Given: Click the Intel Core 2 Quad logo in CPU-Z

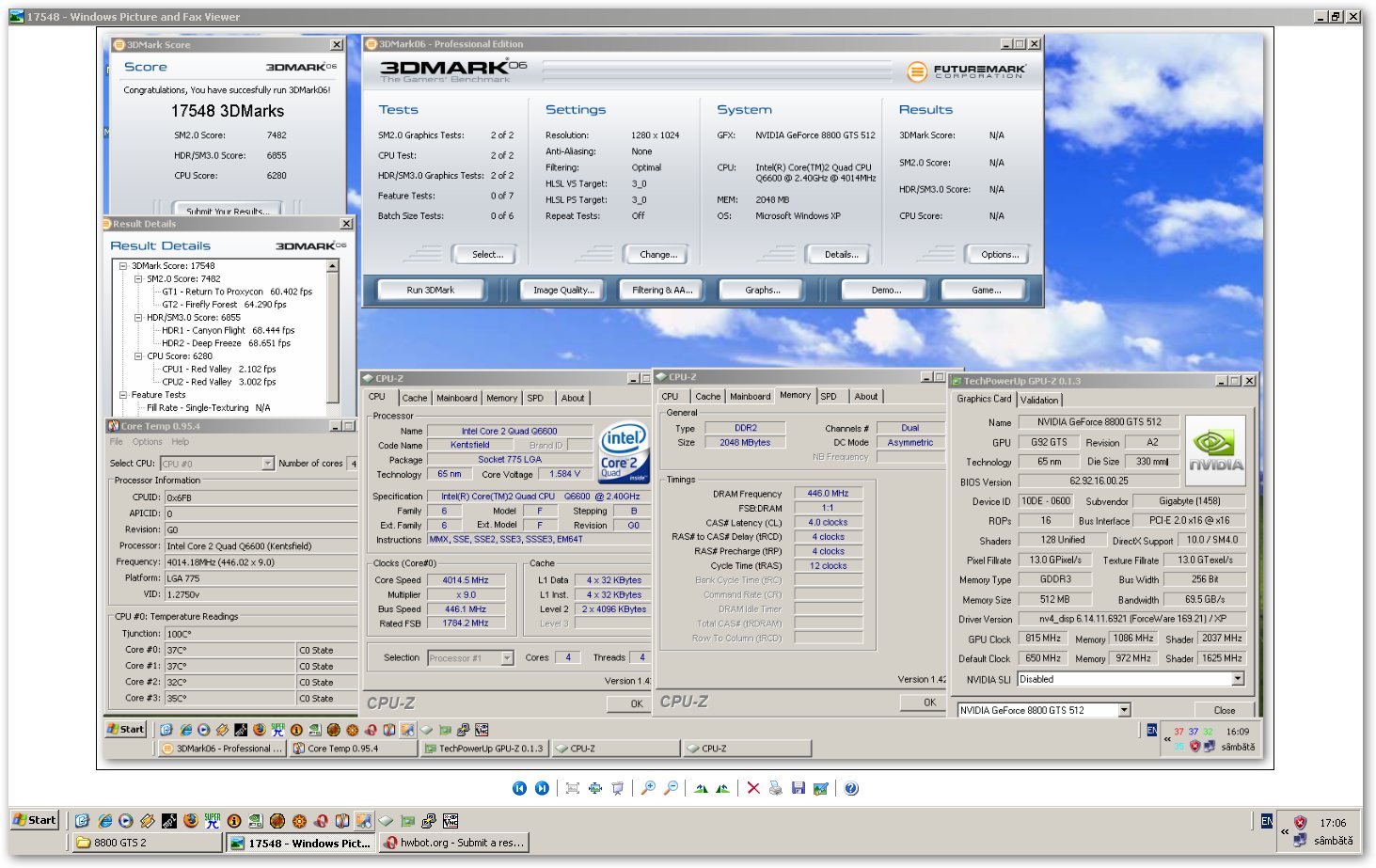Looking at the screenshot, I should [625, 451].
